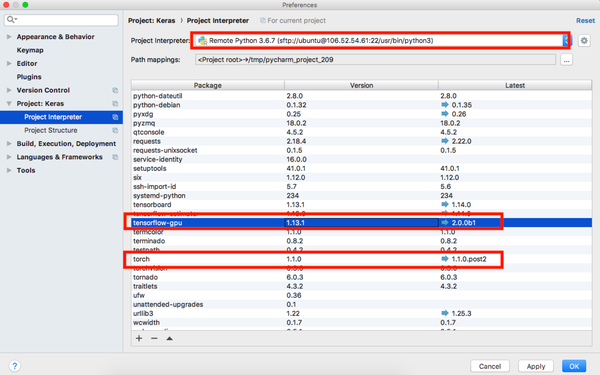600x375 pixels.
Task: Open the interpreter settings gear icon
Action: (584, 41)
